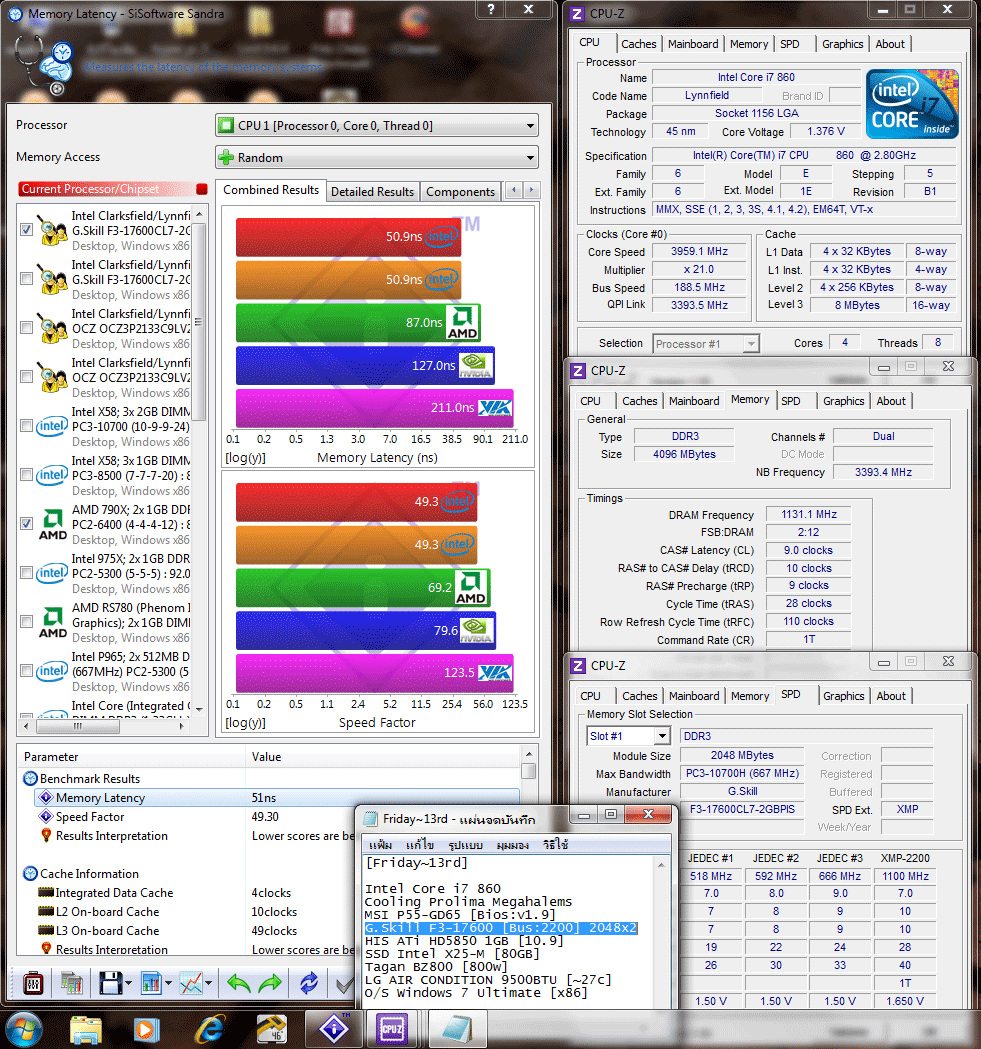Open Internet Explorer from the taskbar

click(209, 1029)
